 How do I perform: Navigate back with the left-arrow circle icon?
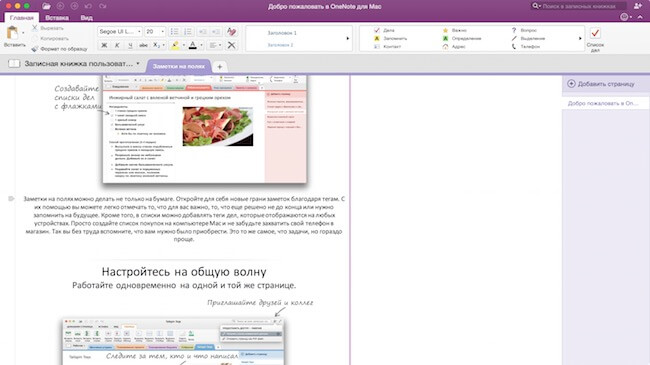60,6
